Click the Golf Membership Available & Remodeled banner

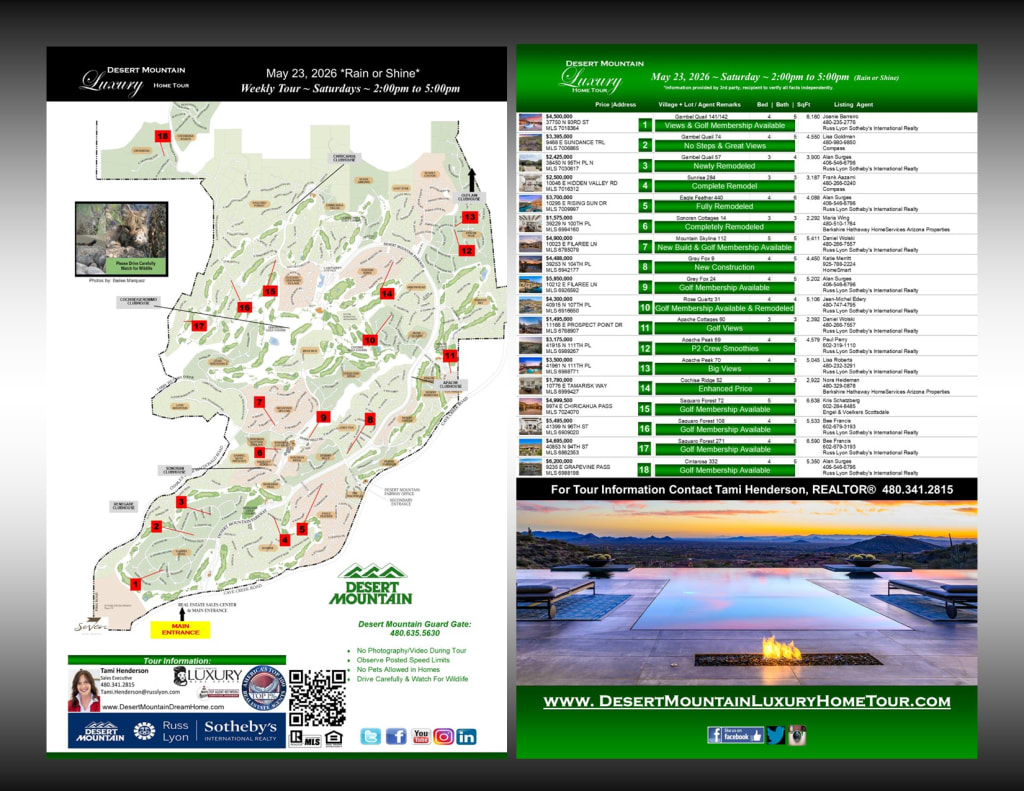(724, 308)
